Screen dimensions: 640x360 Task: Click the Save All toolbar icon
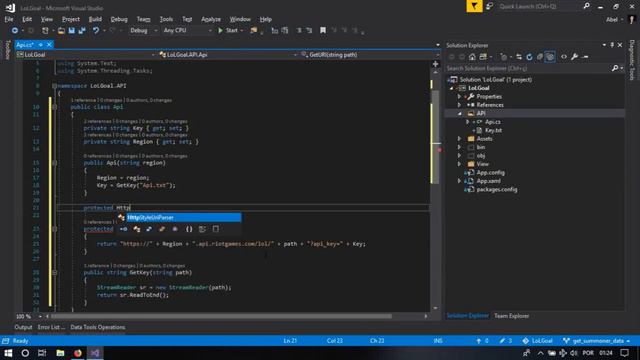pos(82,31)
